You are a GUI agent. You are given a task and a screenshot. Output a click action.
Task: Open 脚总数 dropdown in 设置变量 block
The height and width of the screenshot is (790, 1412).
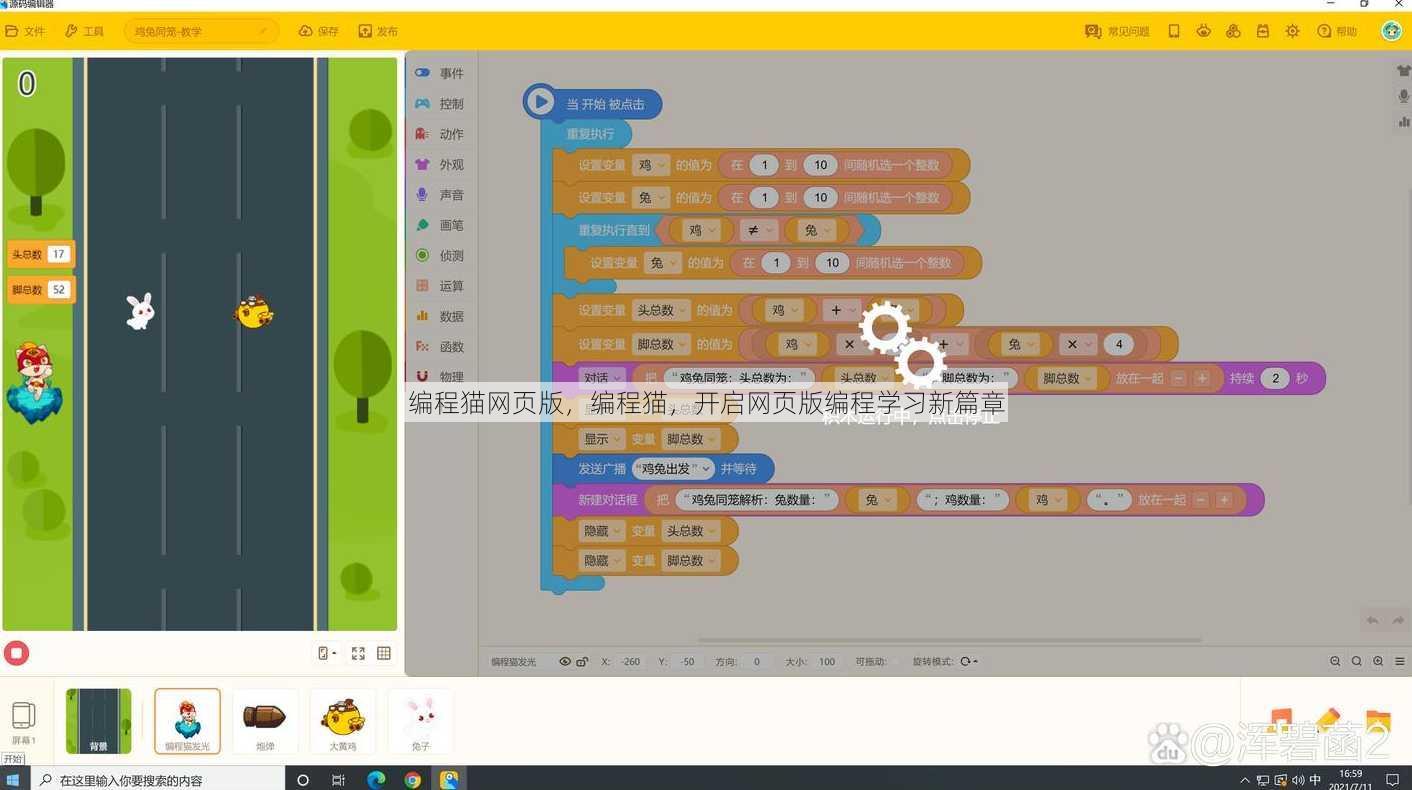(x=661, y=344)
